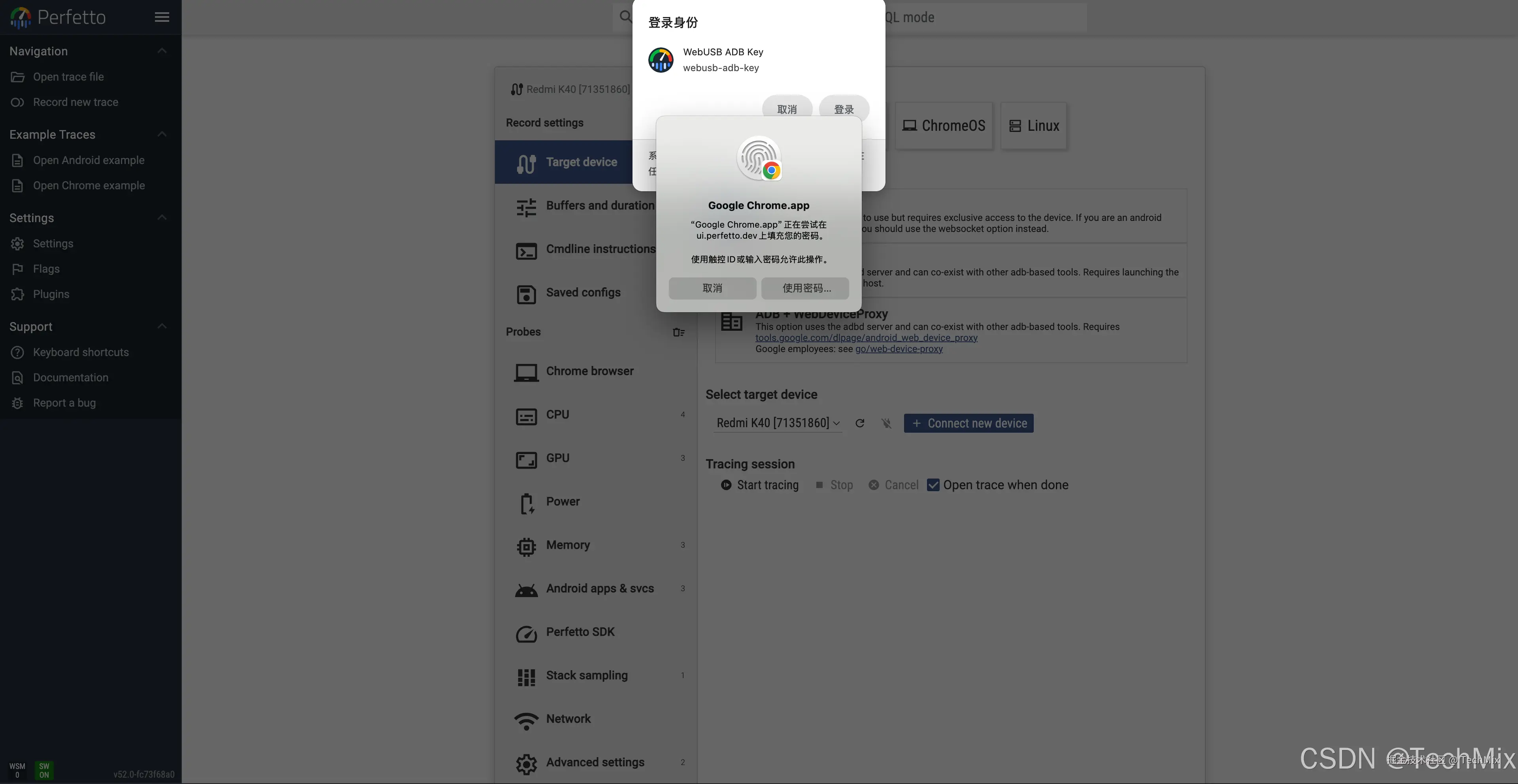Open the Android apps & svcs probe
1518x784 pixels.
click(x=599, y=588)
